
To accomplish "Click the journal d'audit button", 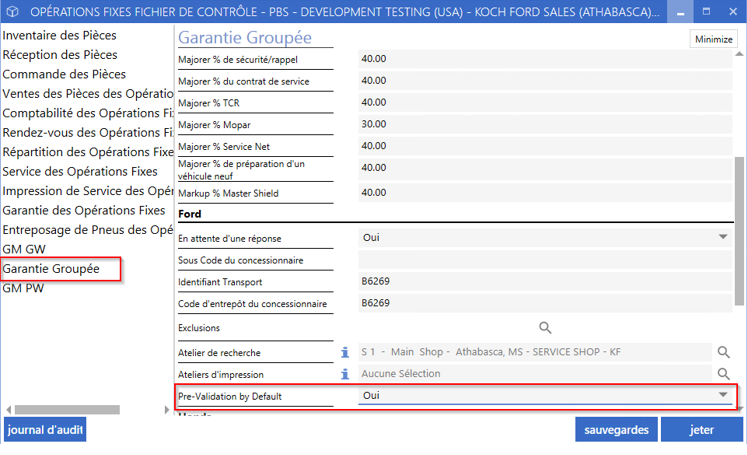I will pyautogui.click(x=45, y=430).
